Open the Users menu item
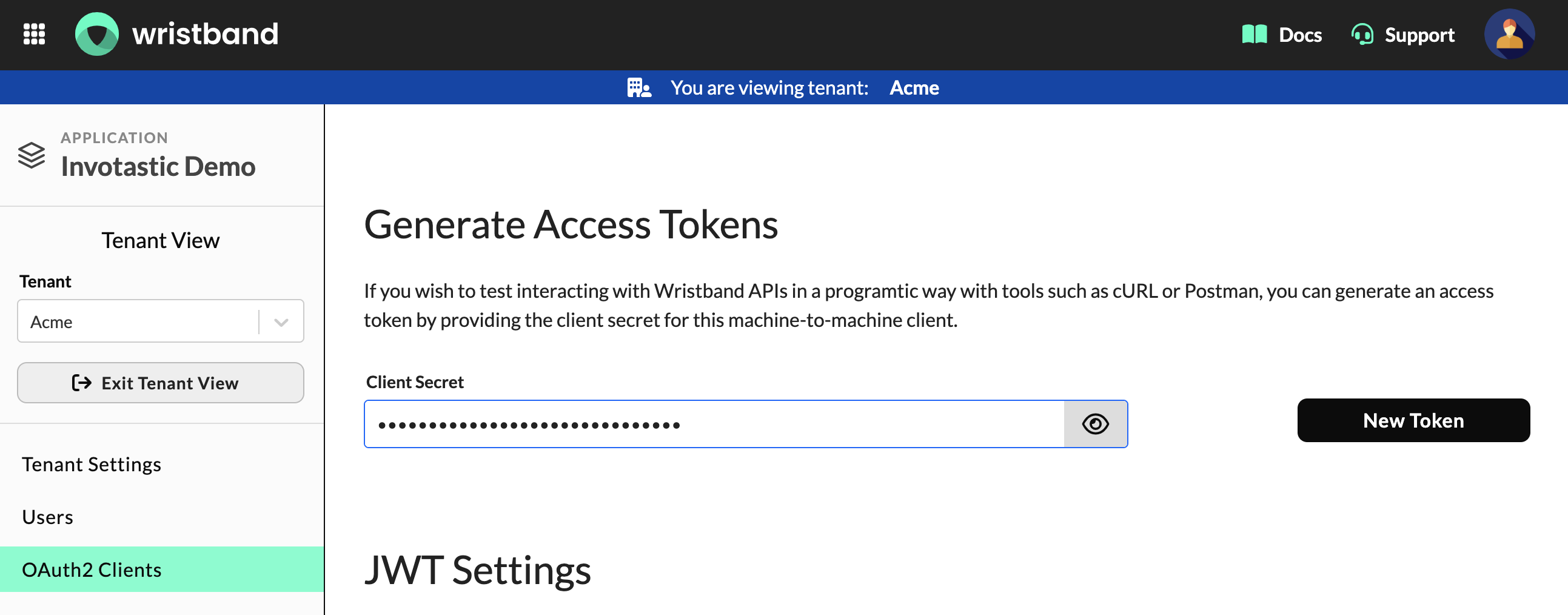The width and height of the screenshot is (1568, 615). pyautogui.click(x=47, y=517)
